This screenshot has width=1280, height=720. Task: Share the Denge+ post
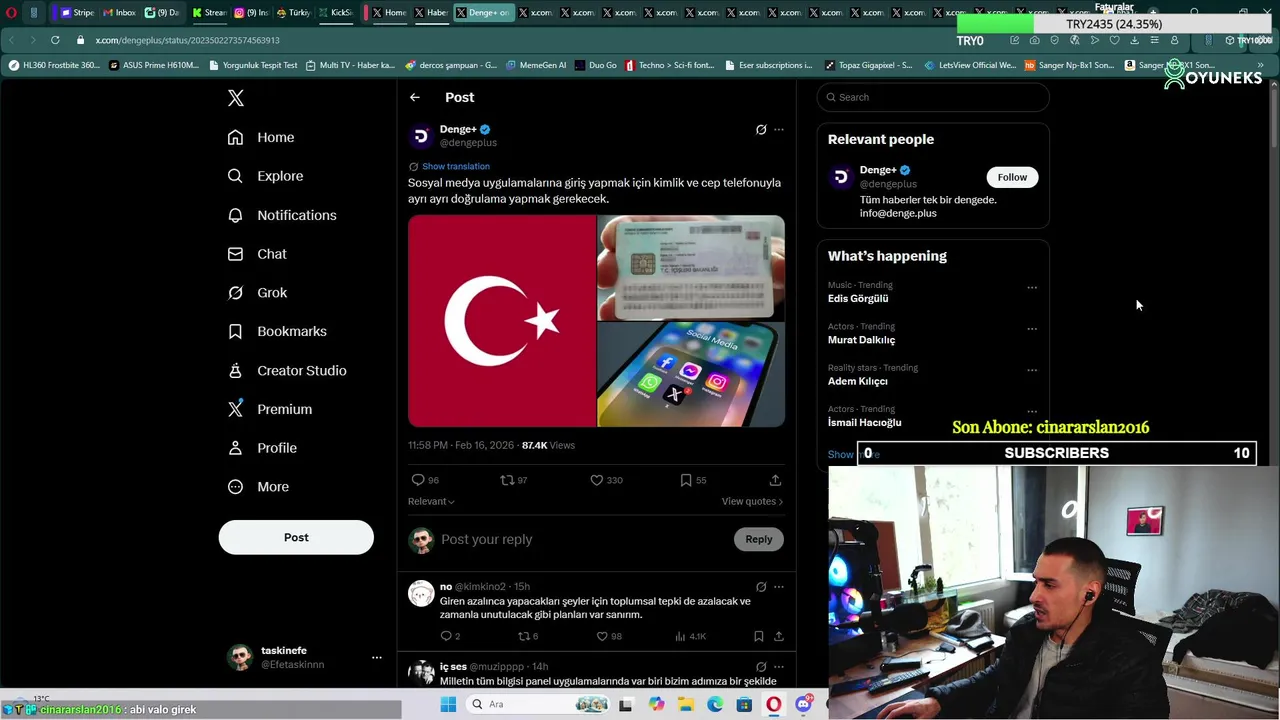pyautogui.click(x=775, y=480)
